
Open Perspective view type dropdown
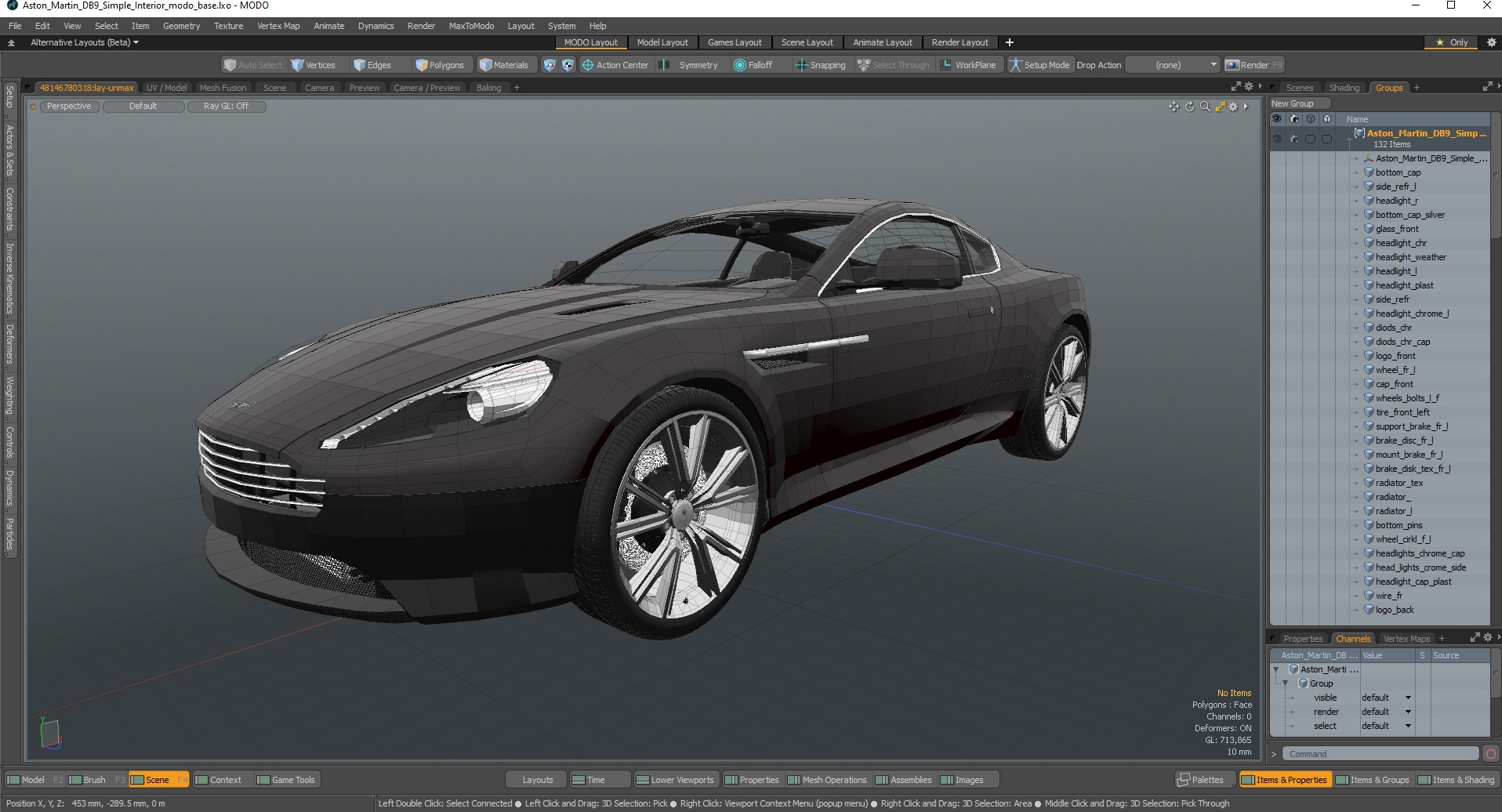pyautogui.click(x=69, y=107)
